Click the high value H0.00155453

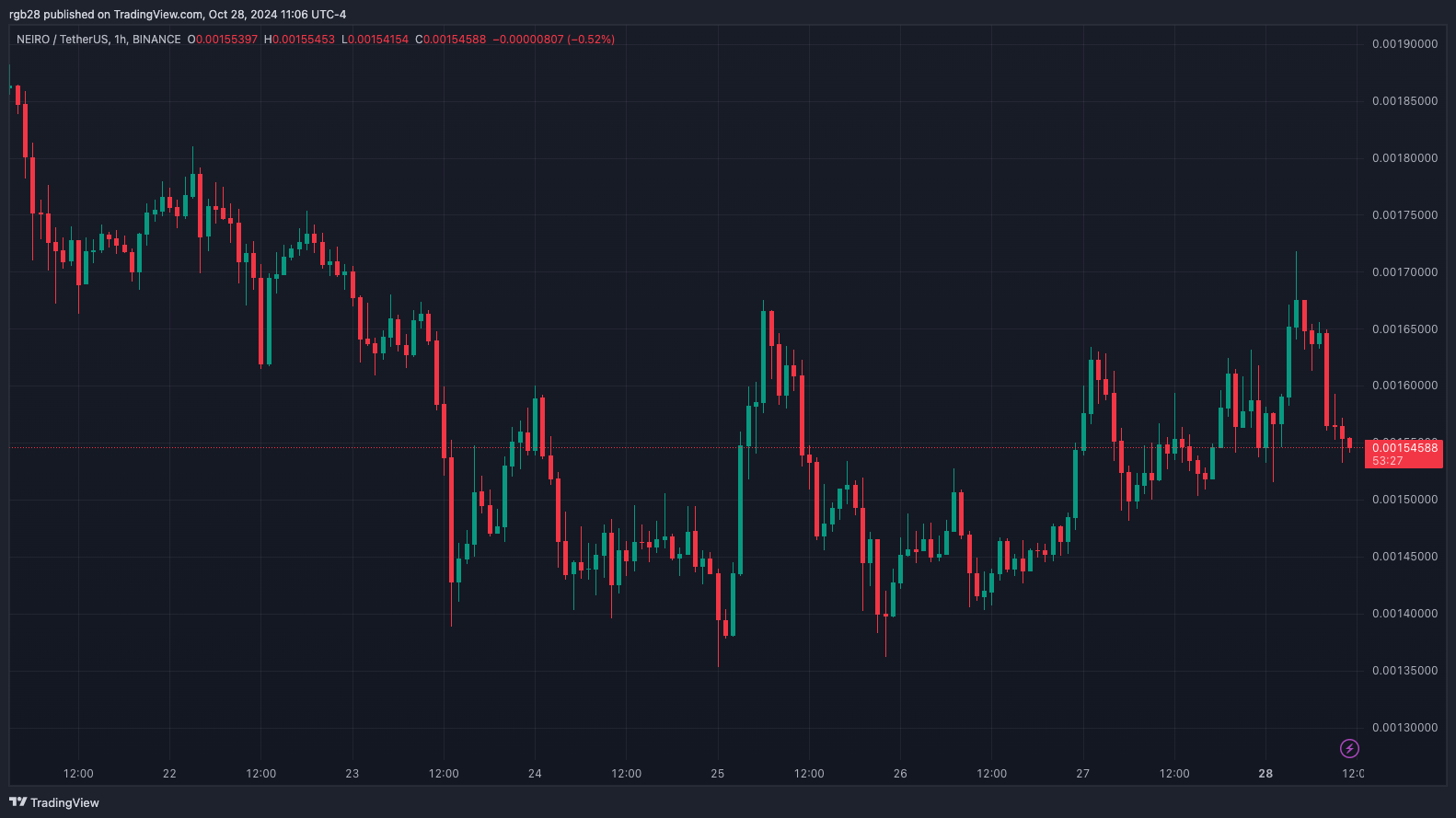coord(299,40)
